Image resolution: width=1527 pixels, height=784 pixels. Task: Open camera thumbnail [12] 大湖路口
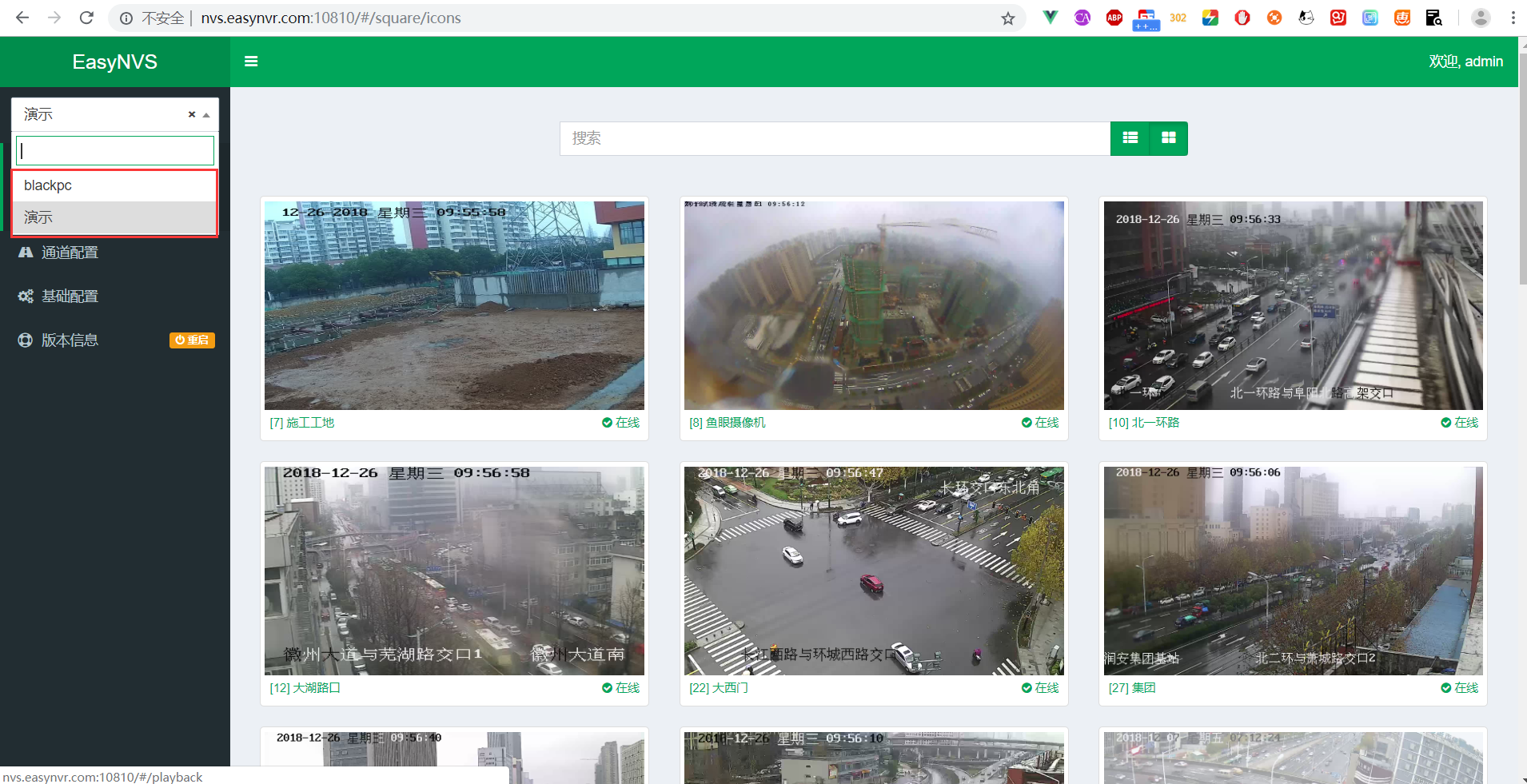pos(454,571)
